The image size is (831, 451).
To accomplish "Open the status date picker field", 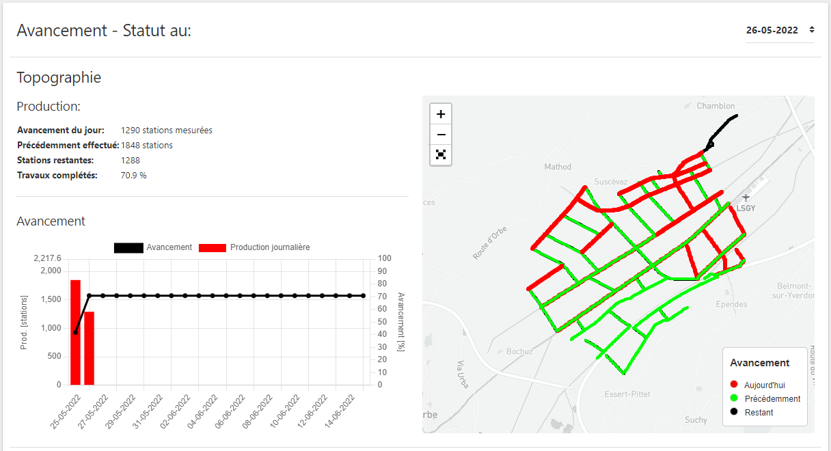I will 772,30.
